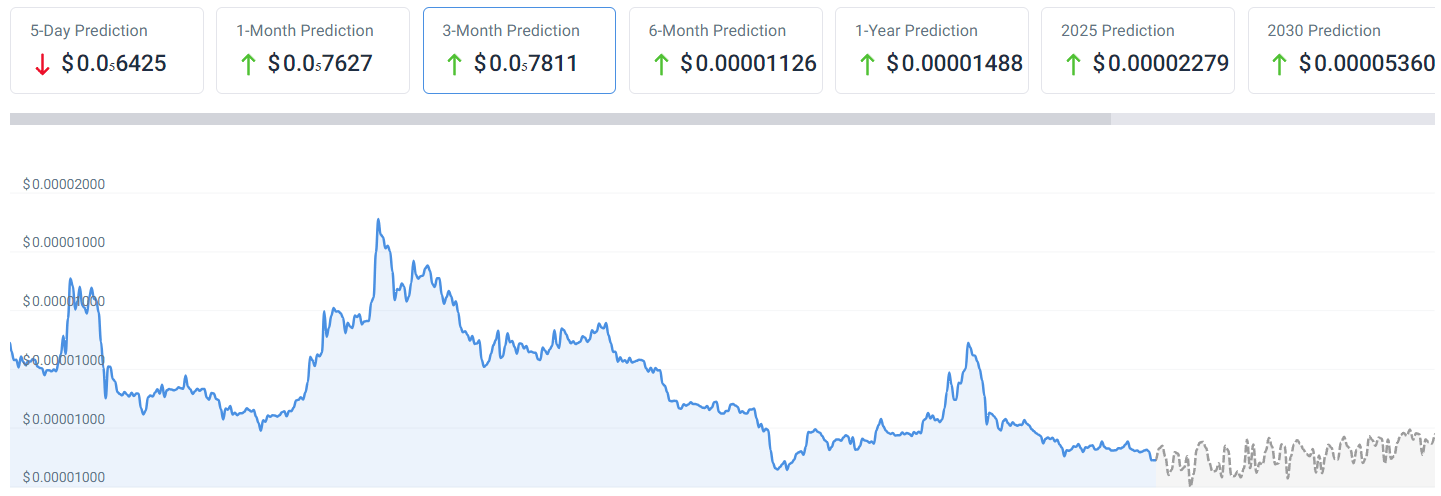The width and height of the screenshot is (1441, 496).
Task: Click the up arrow next to $0.00001126
Action: (x=660, y=65)
